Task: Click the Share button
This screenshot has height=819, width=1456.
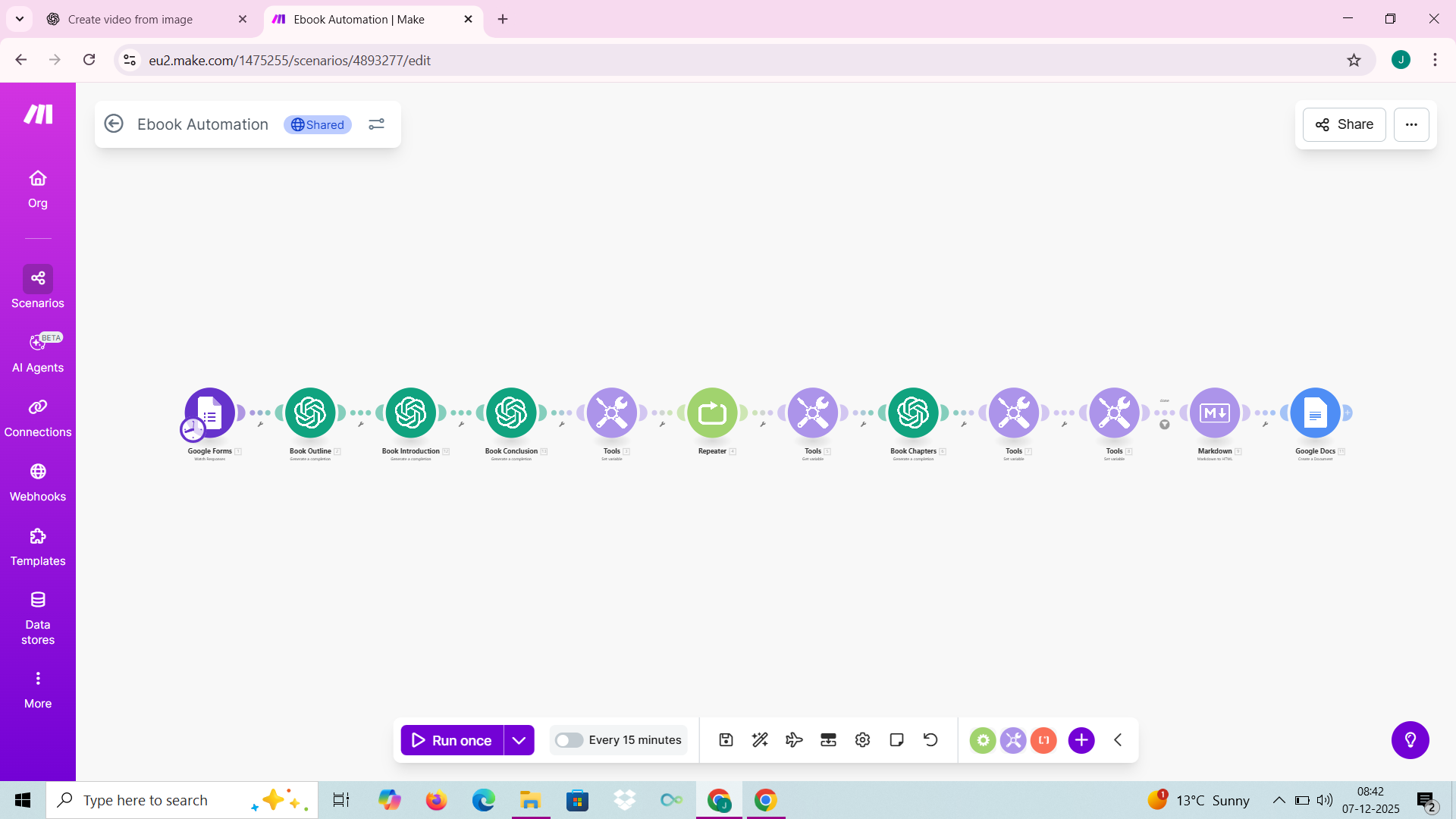Action: [1343, 124]
